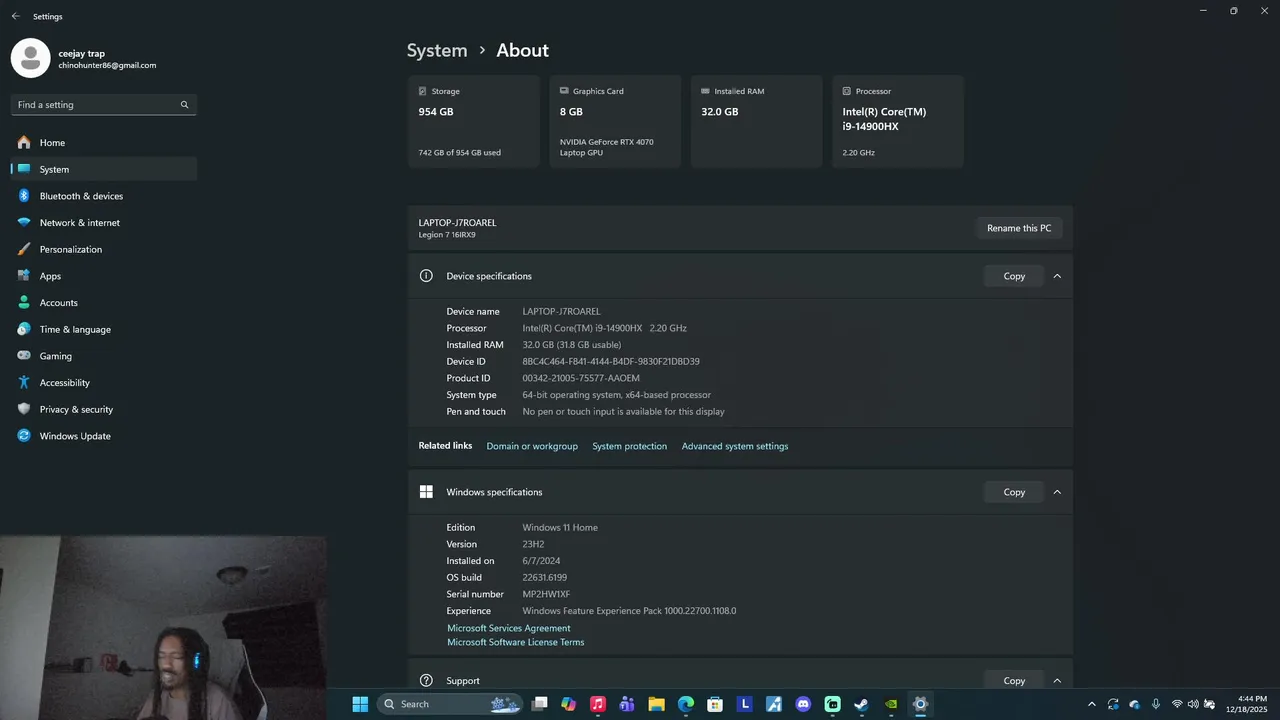Open the Apple Music taskbar icon
The height and width of the screenshot is (720, 1280).
click(598, 704)
